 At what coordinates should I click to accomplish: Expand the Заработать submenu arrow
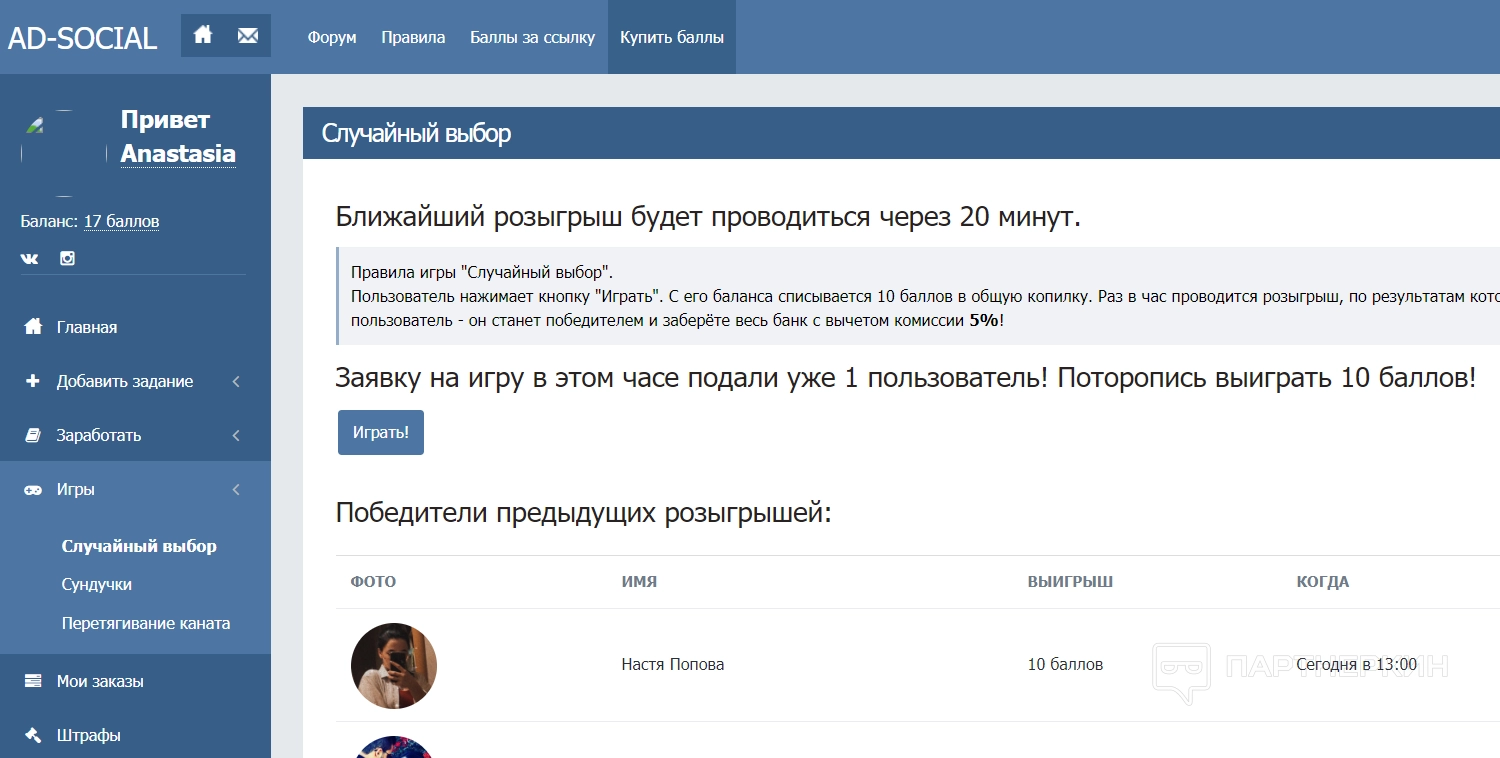pyautogui.click(x=236, y=435)
